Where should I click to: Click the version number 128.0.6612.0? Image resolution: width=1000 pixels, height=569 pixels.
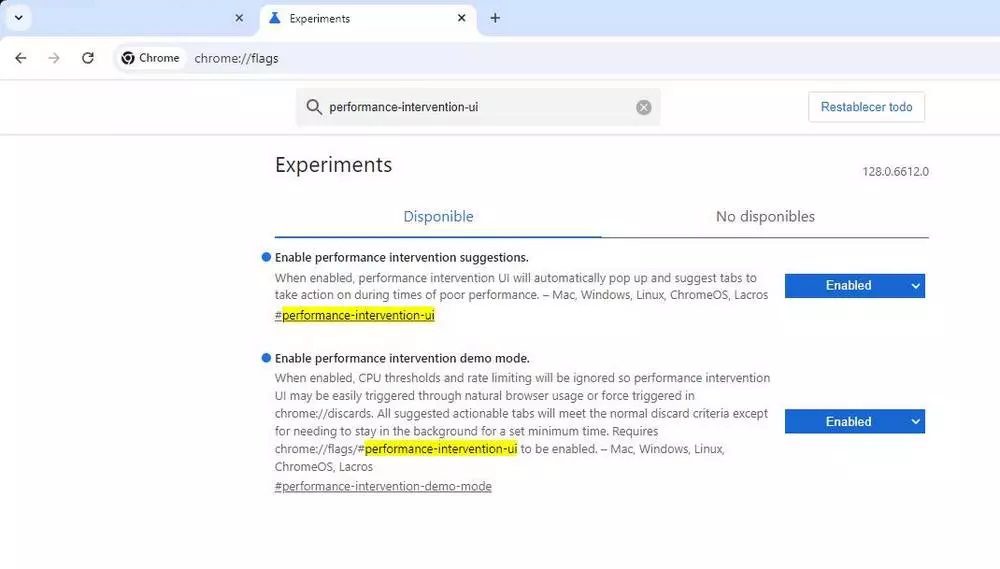pos(895,172)
